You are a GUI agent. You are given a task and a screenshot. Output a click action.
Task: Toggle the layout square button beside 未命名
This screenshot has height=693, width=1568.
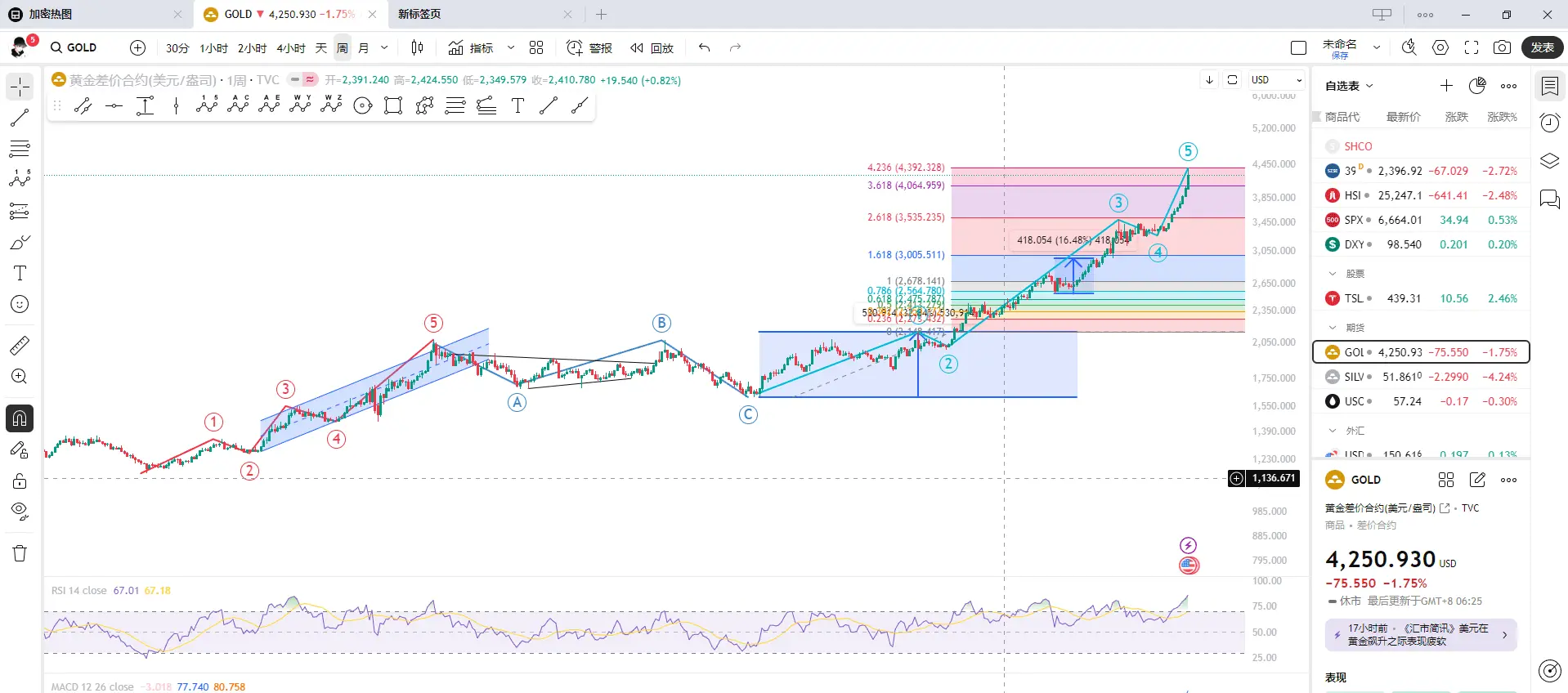point(1298,47)
